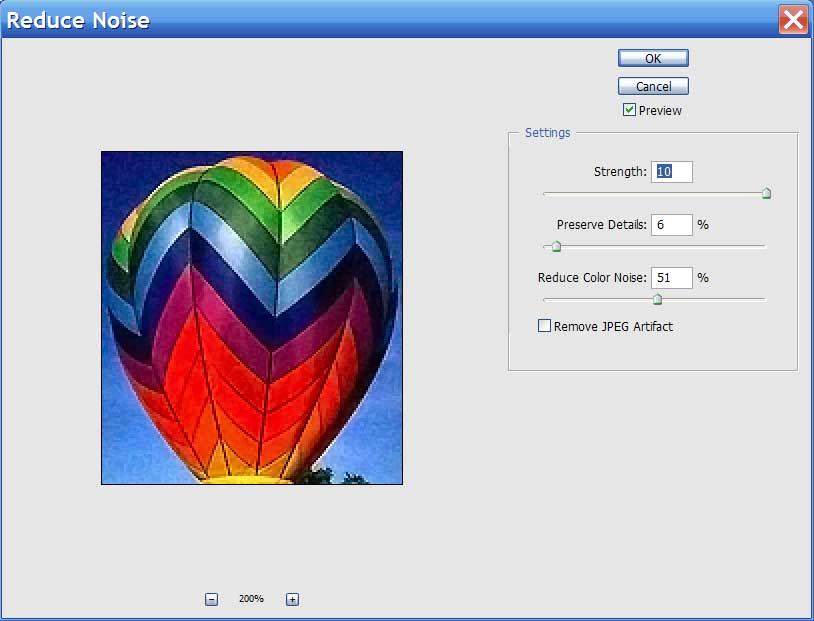Click the Strength value field
Viewport: 814px width, 621px height.
(x=672, y=172)
